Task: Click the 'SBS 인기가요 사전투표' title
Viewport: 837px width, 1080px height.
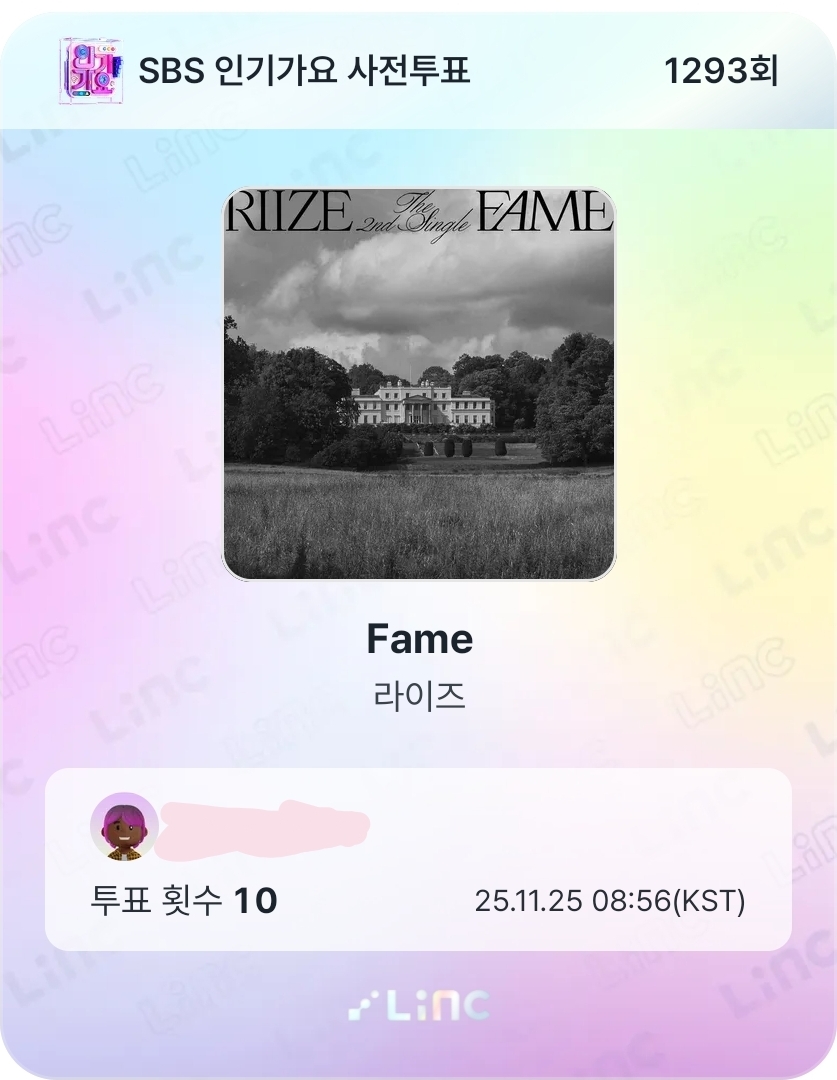Action: [304, 71]
